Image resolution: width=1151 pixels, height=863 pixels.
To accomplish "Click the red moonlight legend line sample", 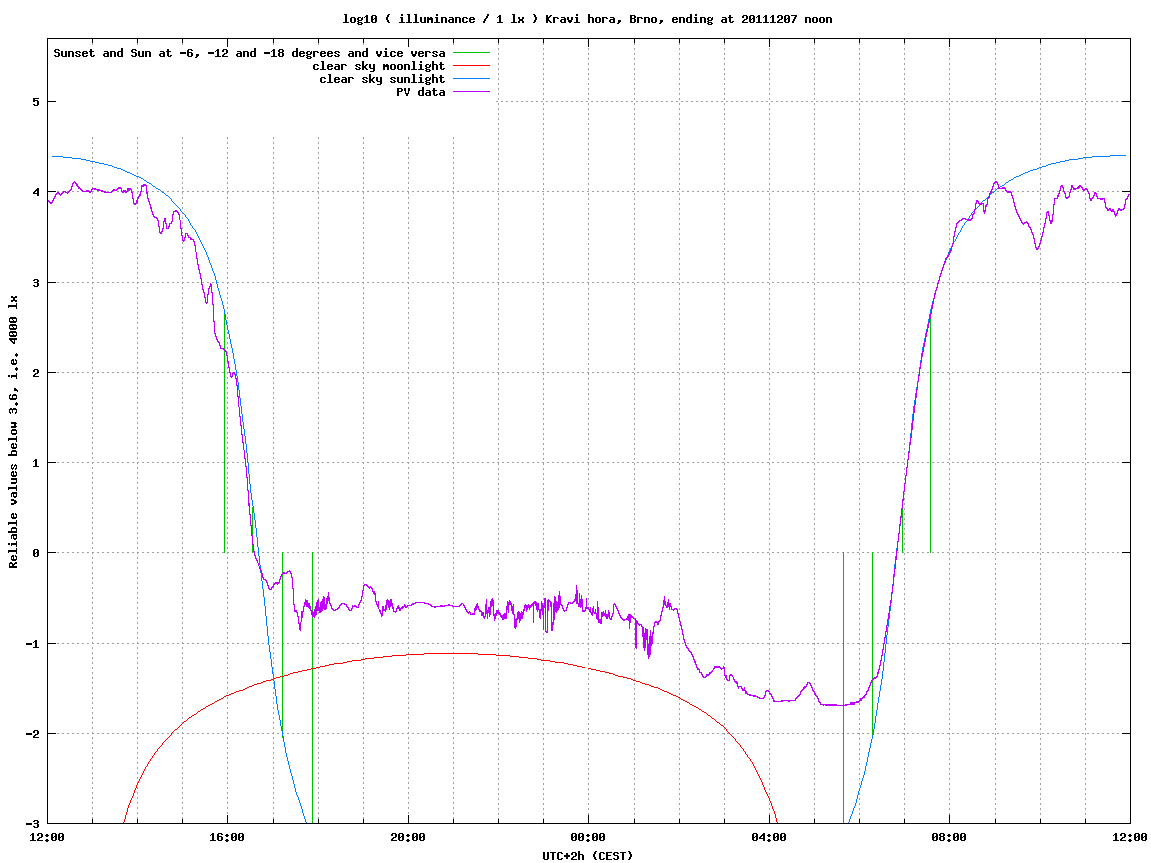I will [x=471, y=66].
